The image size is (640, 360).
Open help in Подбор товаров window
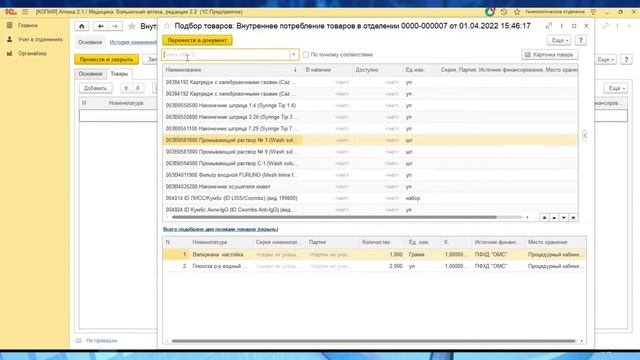pos(581,40)
